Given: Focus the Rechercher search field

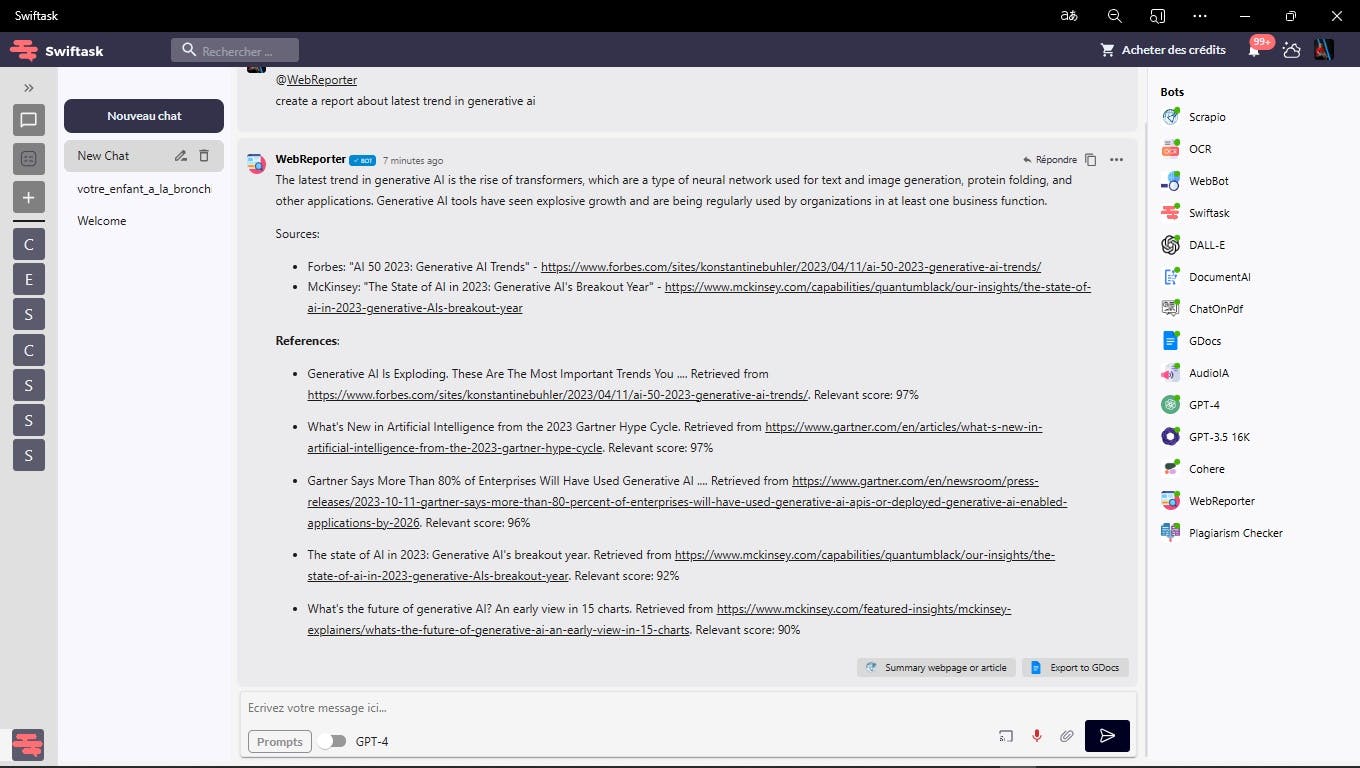Looking at the screenshot, I should click(234, 50).
